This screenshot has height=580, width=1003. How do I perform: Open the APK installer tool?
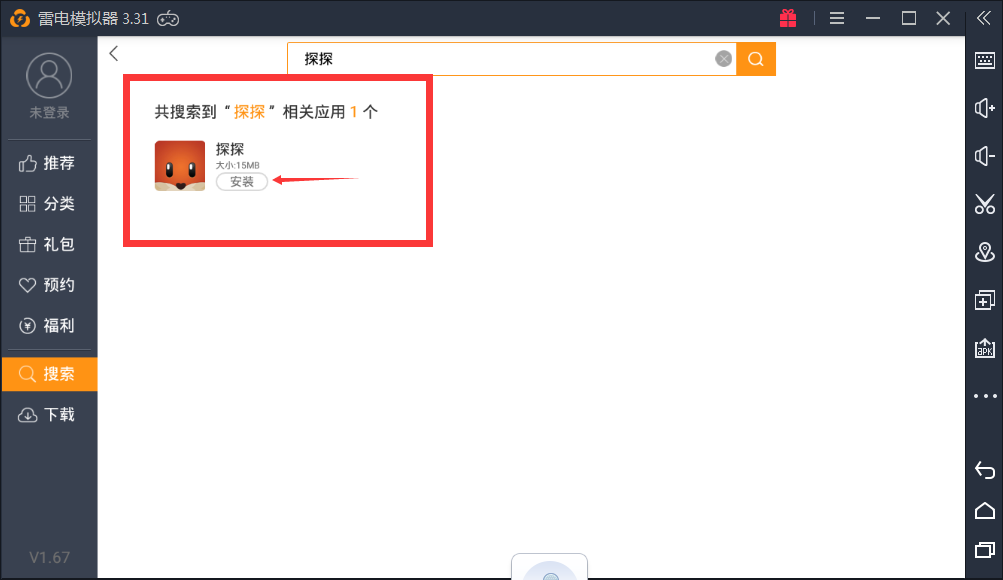click(x=984, y=347)
